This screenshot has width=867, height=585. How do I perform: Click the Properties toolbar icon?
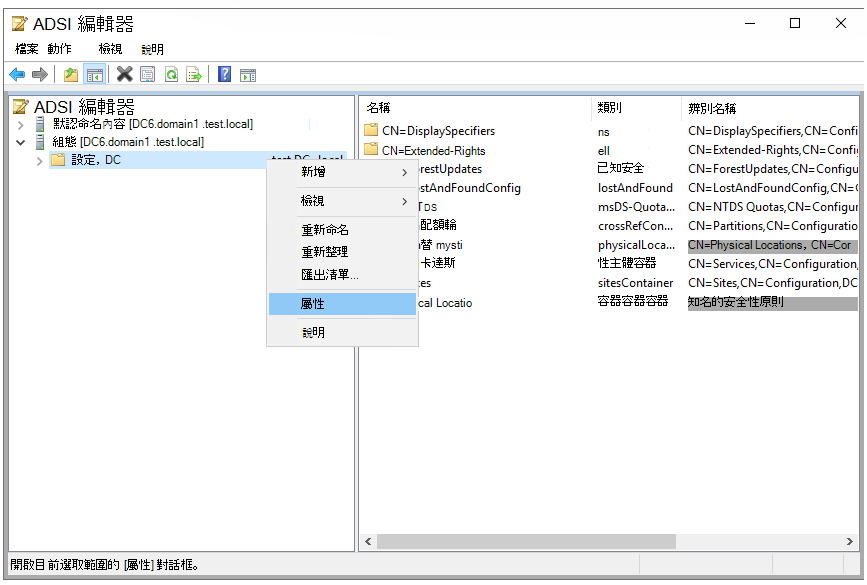pos(147,75)
